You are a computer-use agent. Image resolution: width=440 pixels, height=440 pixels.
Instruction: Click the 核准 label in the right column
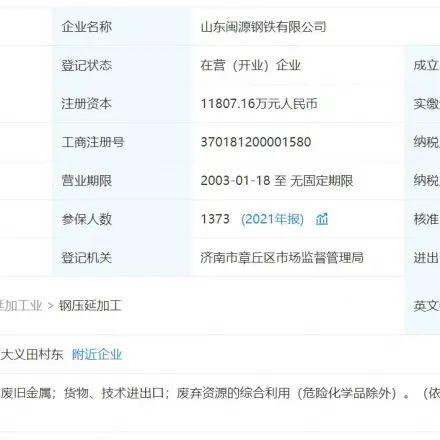pos(426,219)
